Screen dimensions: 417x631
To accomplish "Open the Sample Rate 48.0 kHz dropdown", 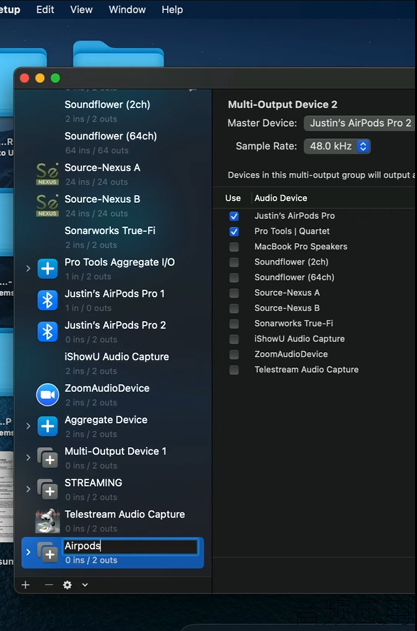I will [x=337, y=146].
